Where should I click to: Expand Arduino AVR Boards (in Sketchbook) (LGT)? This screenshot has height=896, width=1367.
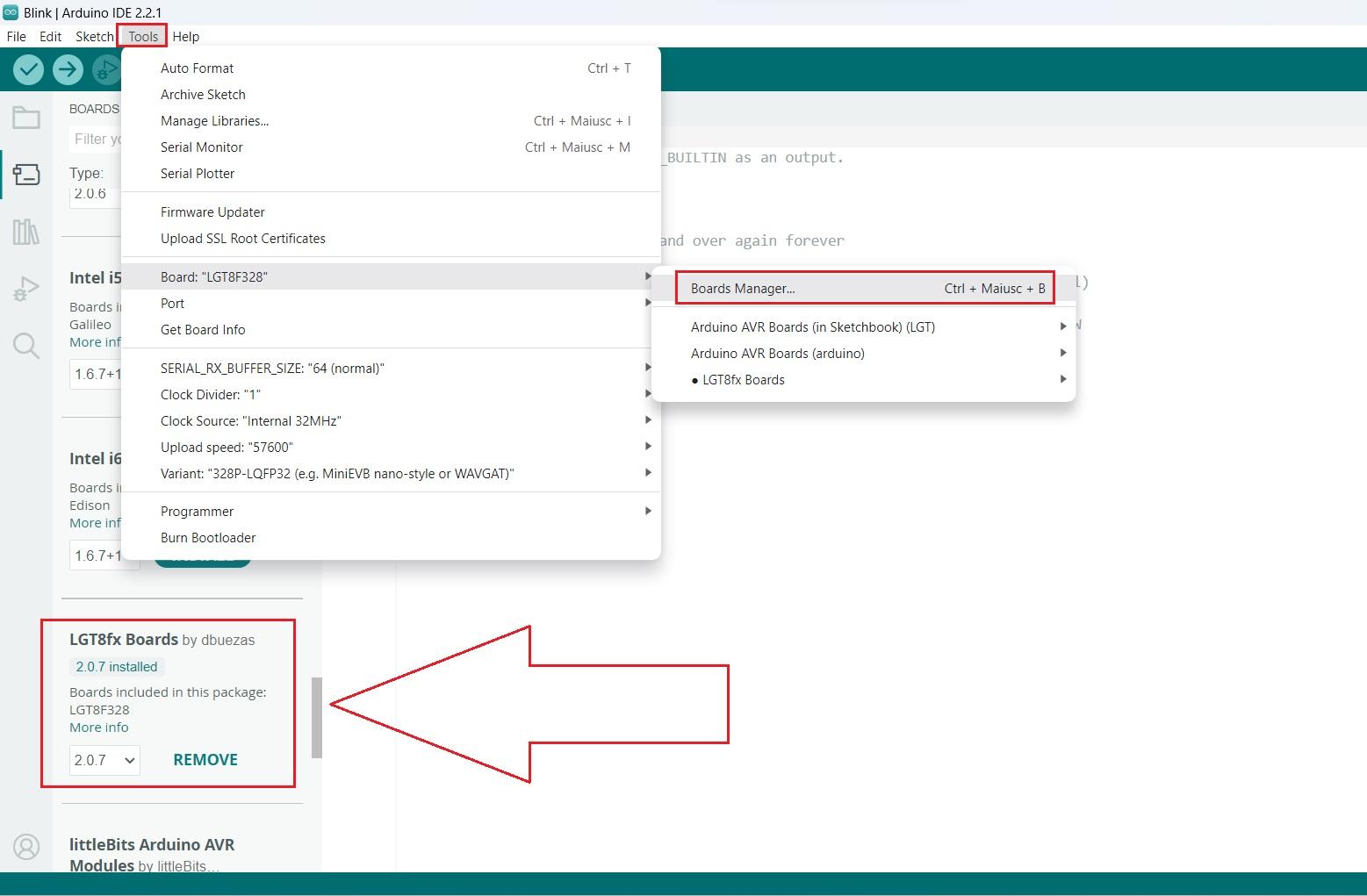864,326
